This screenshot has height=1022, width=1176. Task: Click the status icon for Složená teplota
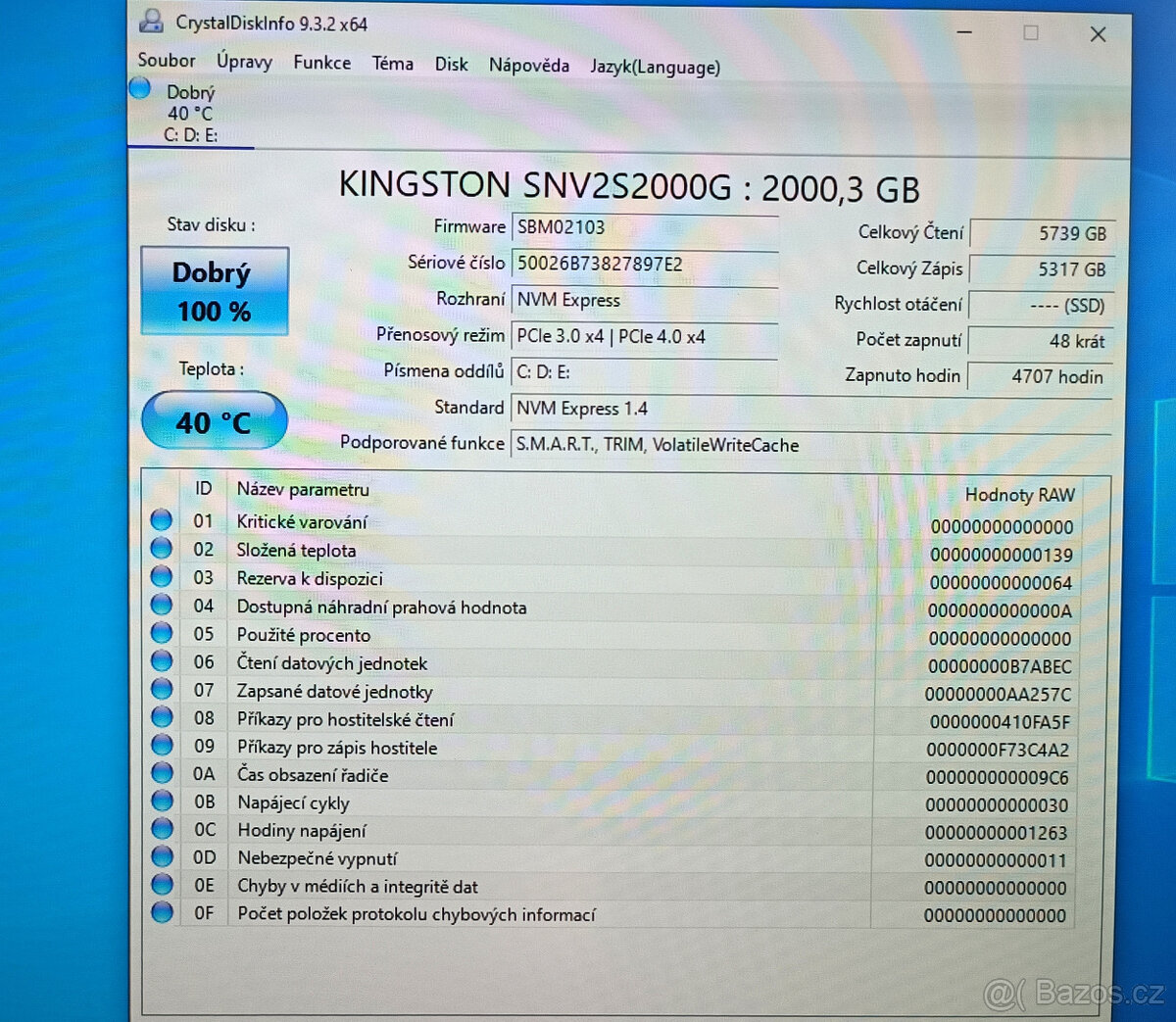[162, 548]
